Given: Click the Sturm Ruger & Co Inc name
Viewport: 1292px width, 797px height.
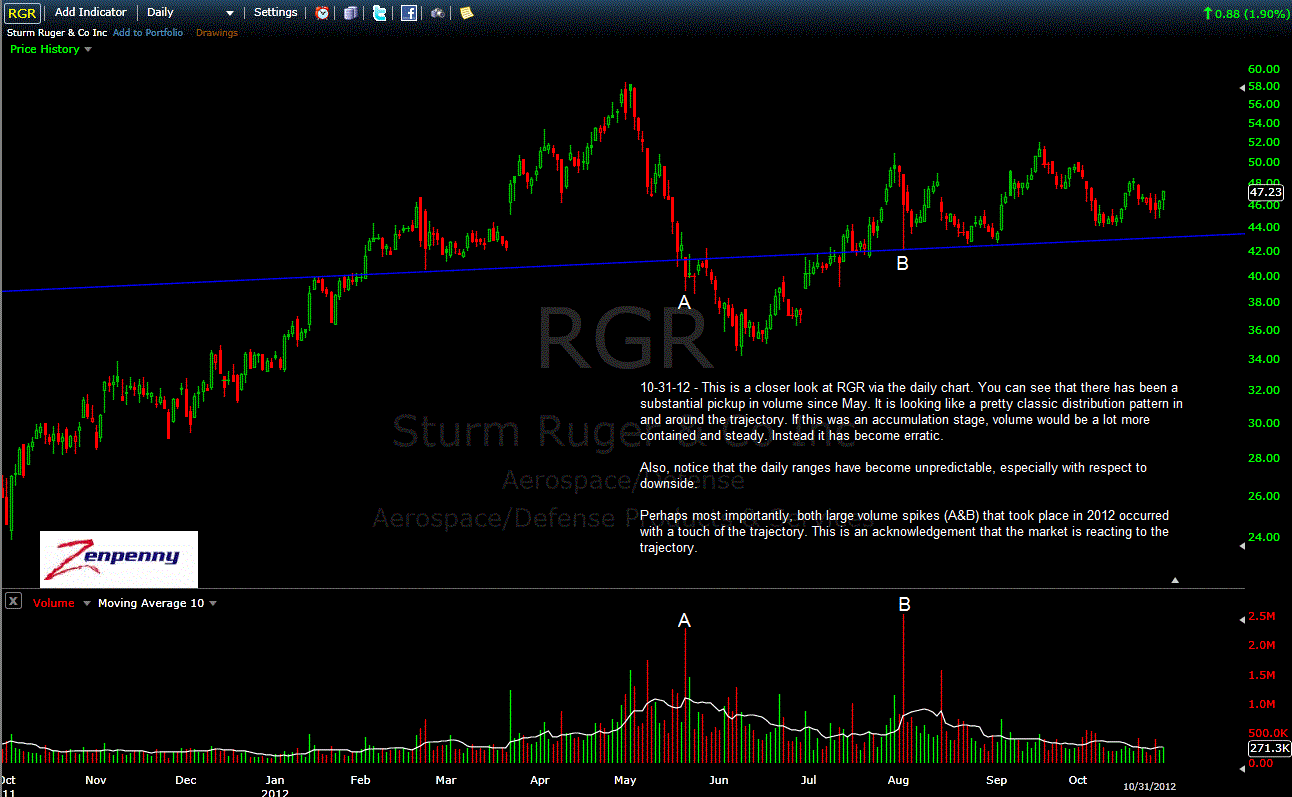Looking at the screenshot, I should [x=57, y=33].
